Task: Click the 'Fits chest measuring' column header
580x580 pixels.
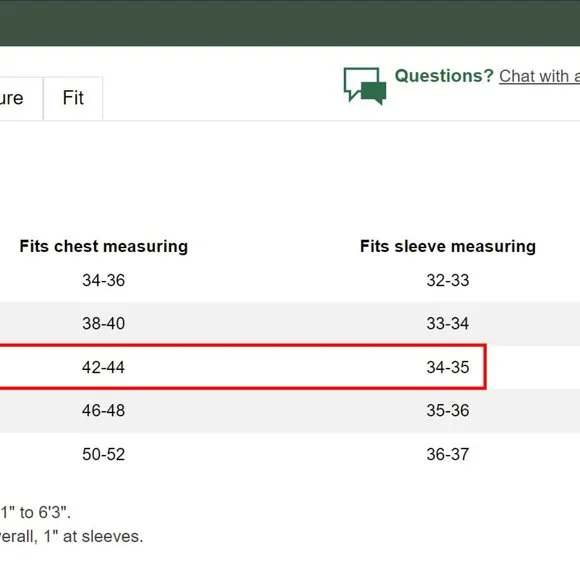Action: click(104, 246)
